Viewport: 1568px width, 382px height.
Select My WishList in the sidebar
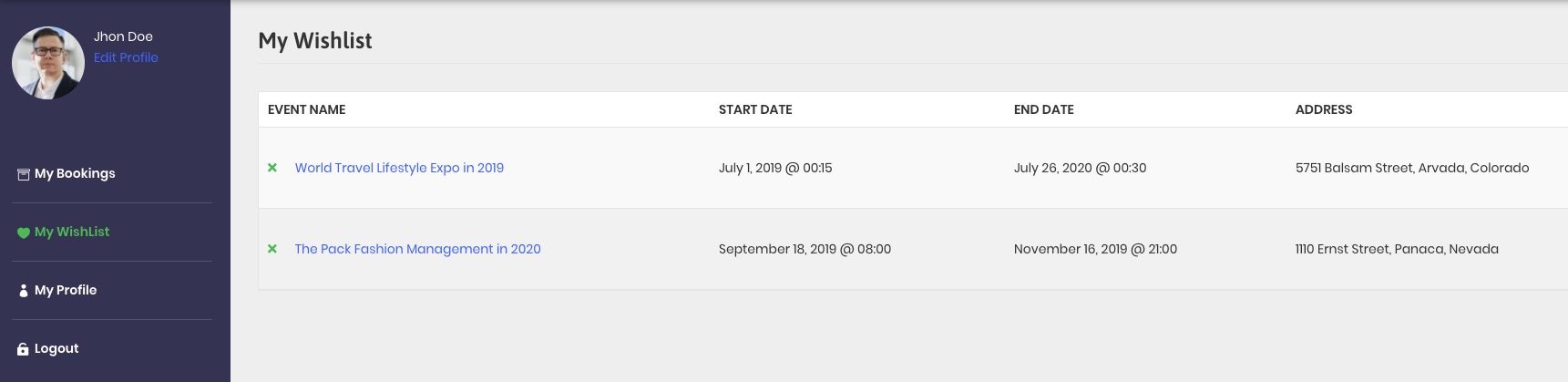coord(72,232)
